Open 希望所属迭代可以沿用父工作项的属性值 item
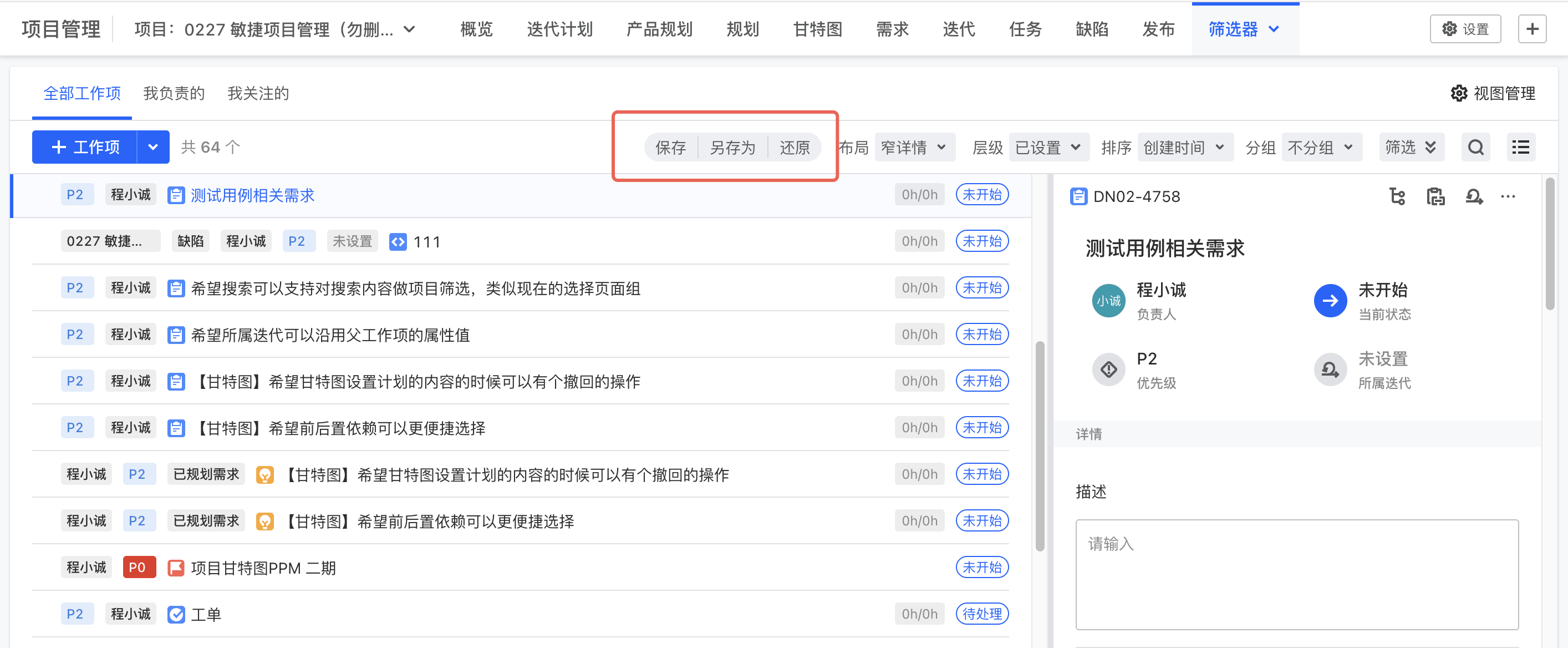Screen dimensions: 1568x648 (x=330, y=335)
